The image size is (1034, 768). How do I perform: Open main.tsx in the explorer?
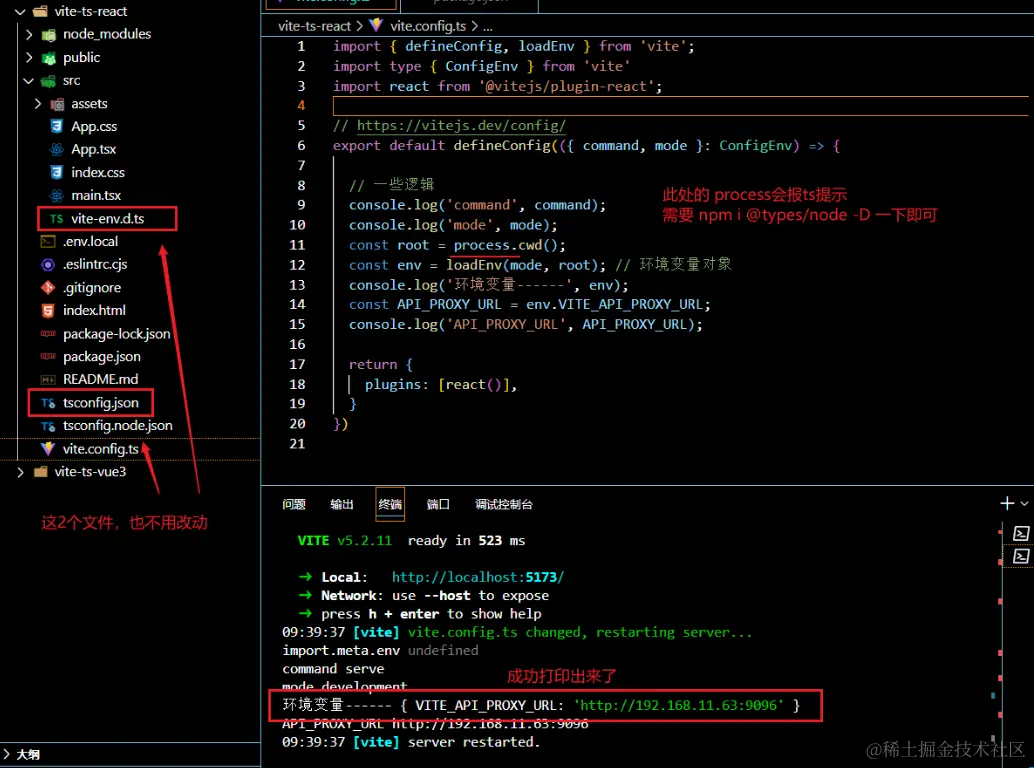96,195
